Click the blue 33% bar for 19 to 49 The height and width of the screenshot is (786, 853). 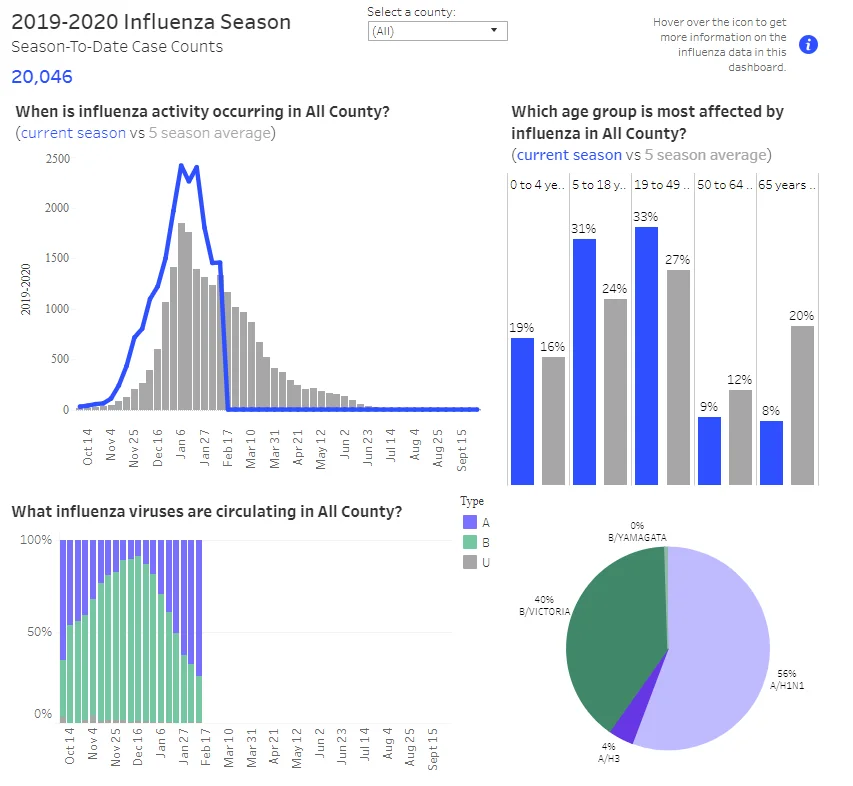646,356
